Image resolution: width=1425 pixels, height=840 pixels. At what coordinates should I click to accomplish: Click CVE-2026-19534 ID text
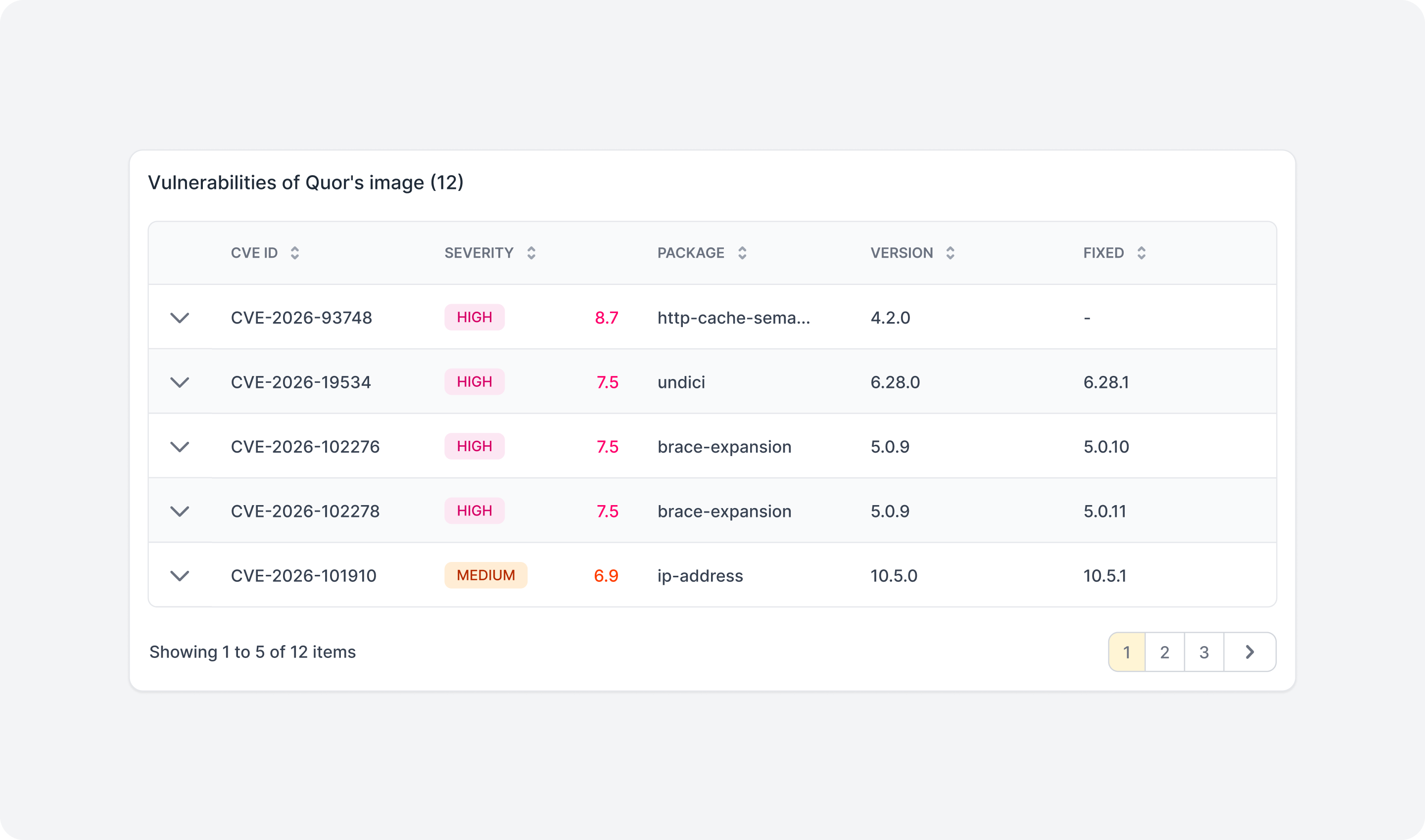tap(301, 382)
